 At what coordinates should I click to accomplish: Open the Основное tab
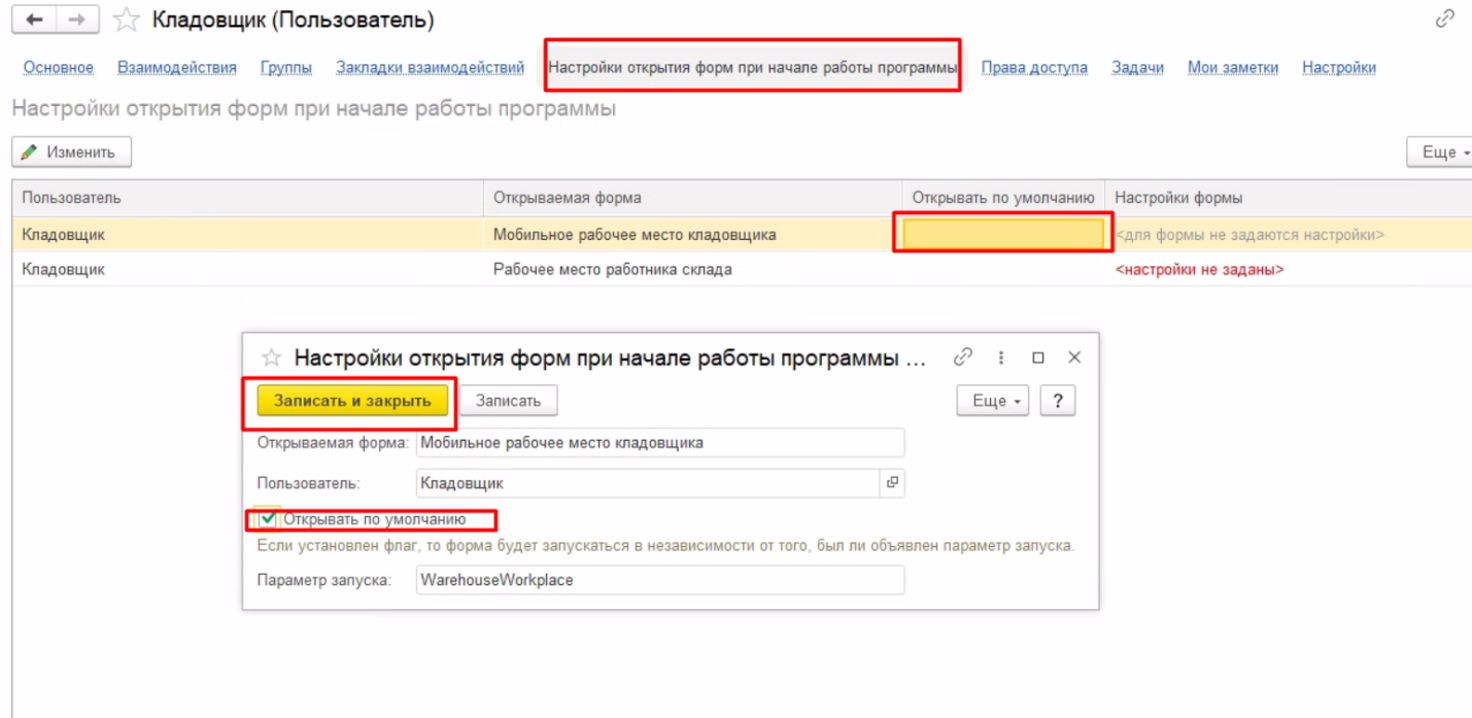(x=59, y=67)
